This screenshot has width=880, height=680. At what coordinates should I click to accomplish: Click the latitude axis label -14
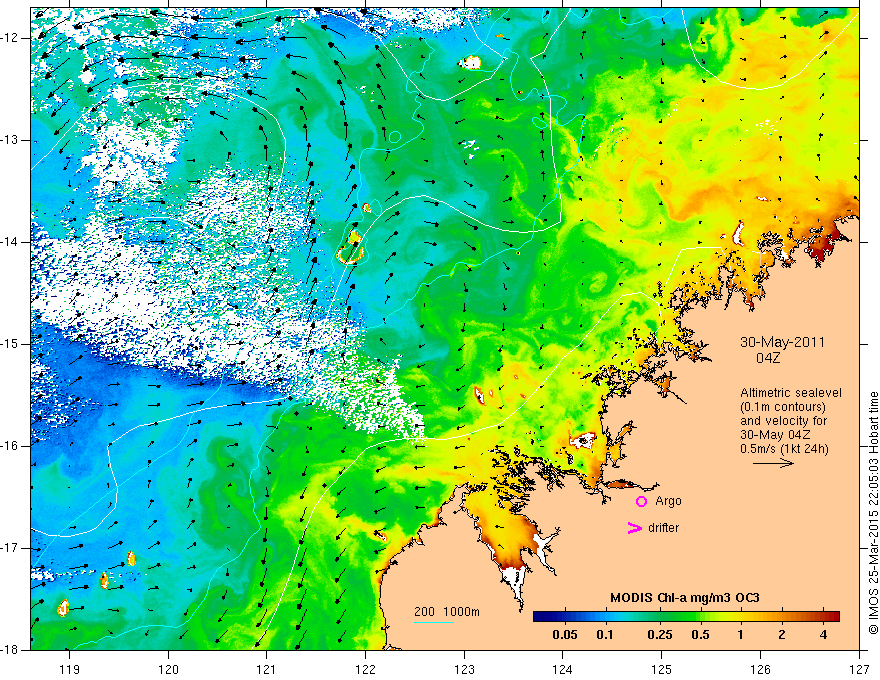point(11,242)
